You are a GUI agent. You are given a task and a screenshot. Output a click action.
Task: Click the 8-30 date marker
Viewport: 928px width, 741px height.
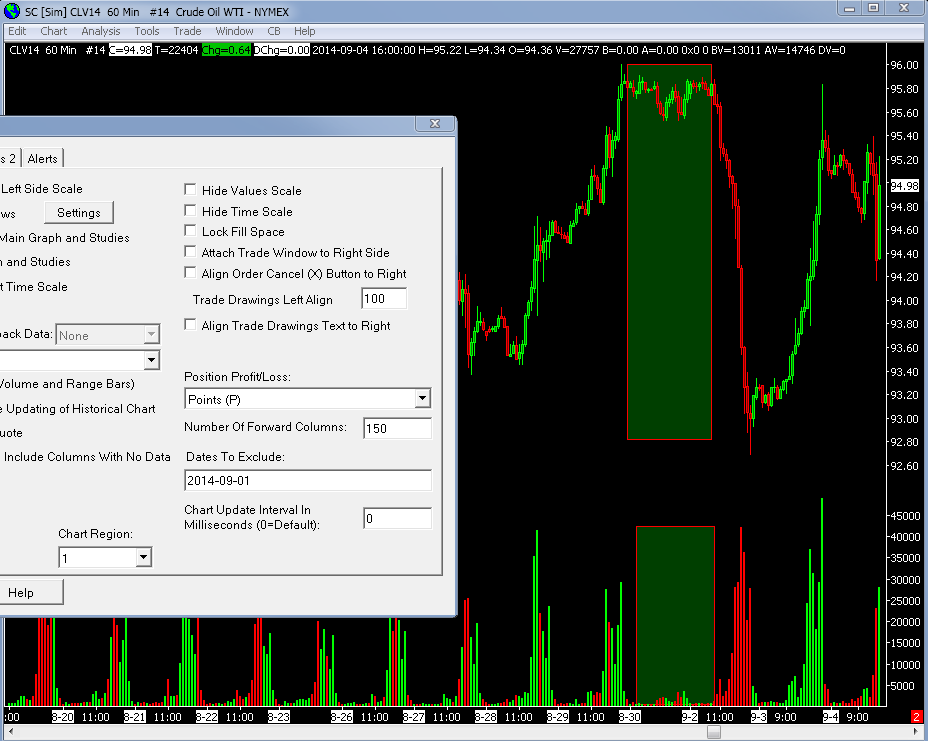tap(630, 717)
